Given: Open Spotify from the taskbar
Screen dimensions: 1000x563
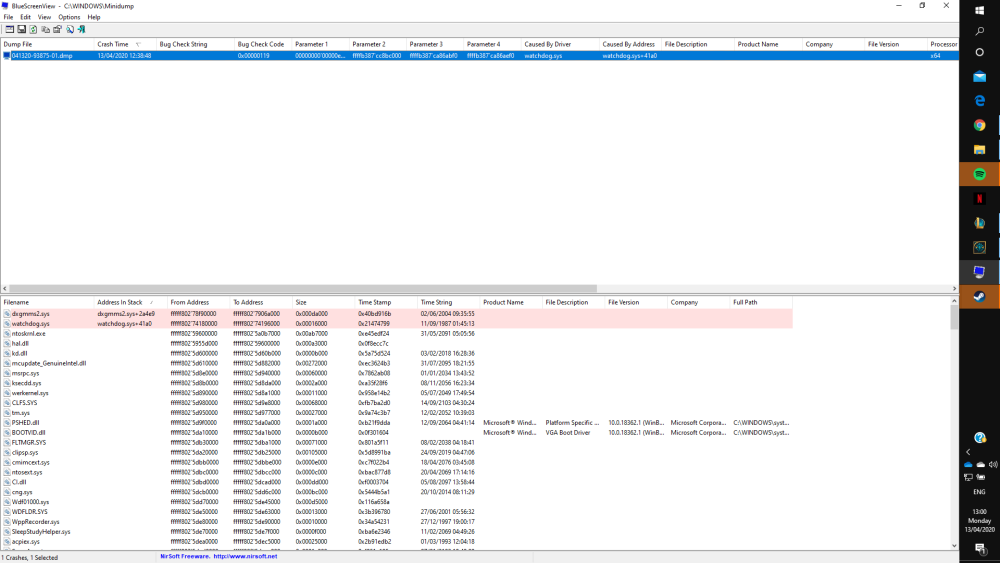Looking at the screenshot, I should (x=980, y=174).
